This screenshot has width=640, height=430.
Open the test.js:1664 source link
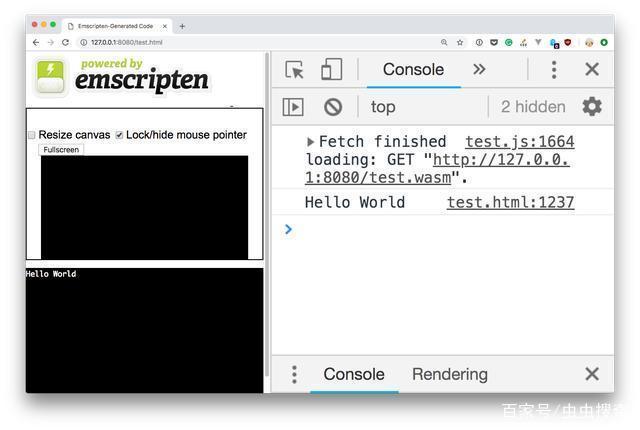[519, 142]
